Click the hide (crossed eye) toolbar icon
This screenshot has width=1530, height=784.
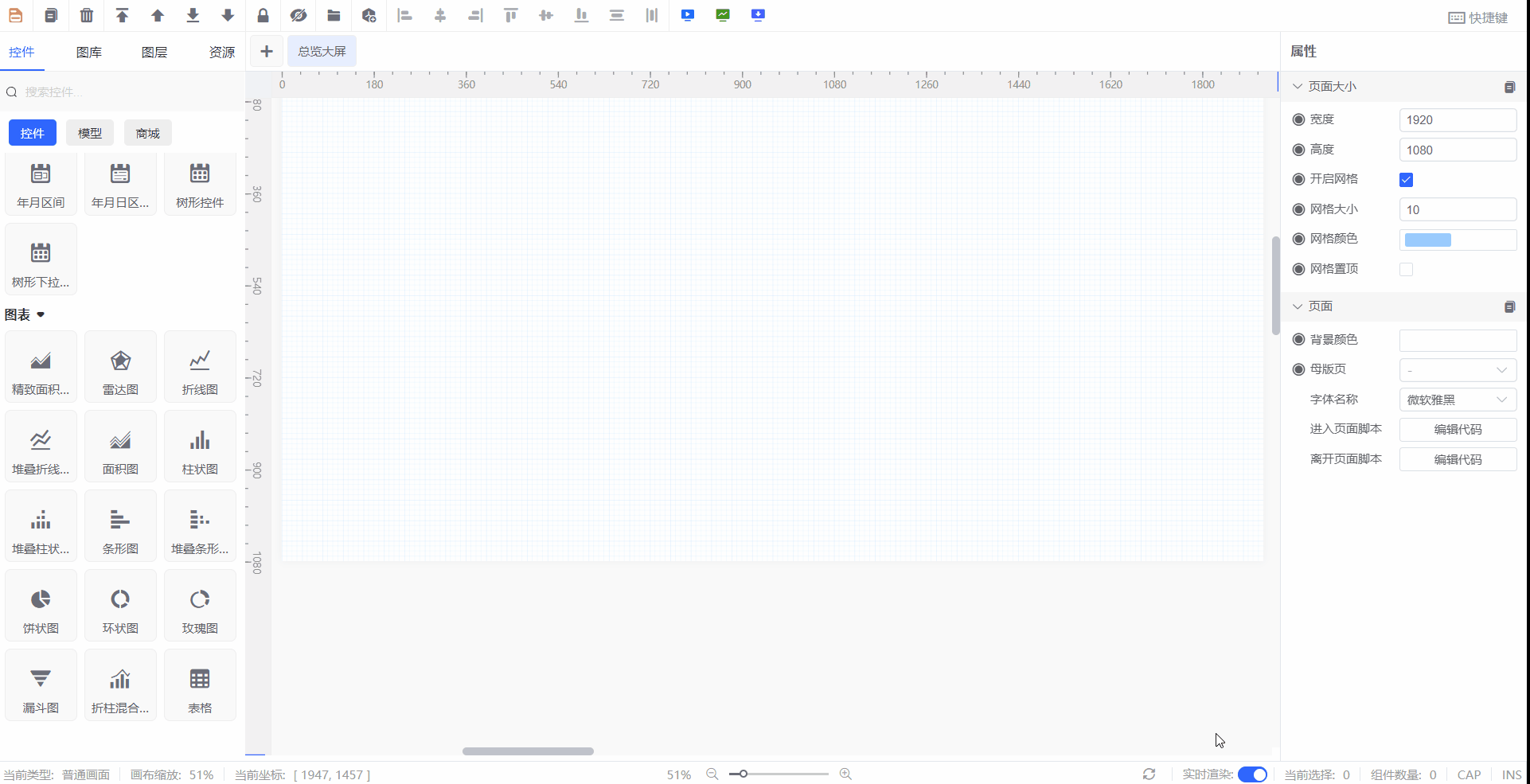(x=299, y=15)
